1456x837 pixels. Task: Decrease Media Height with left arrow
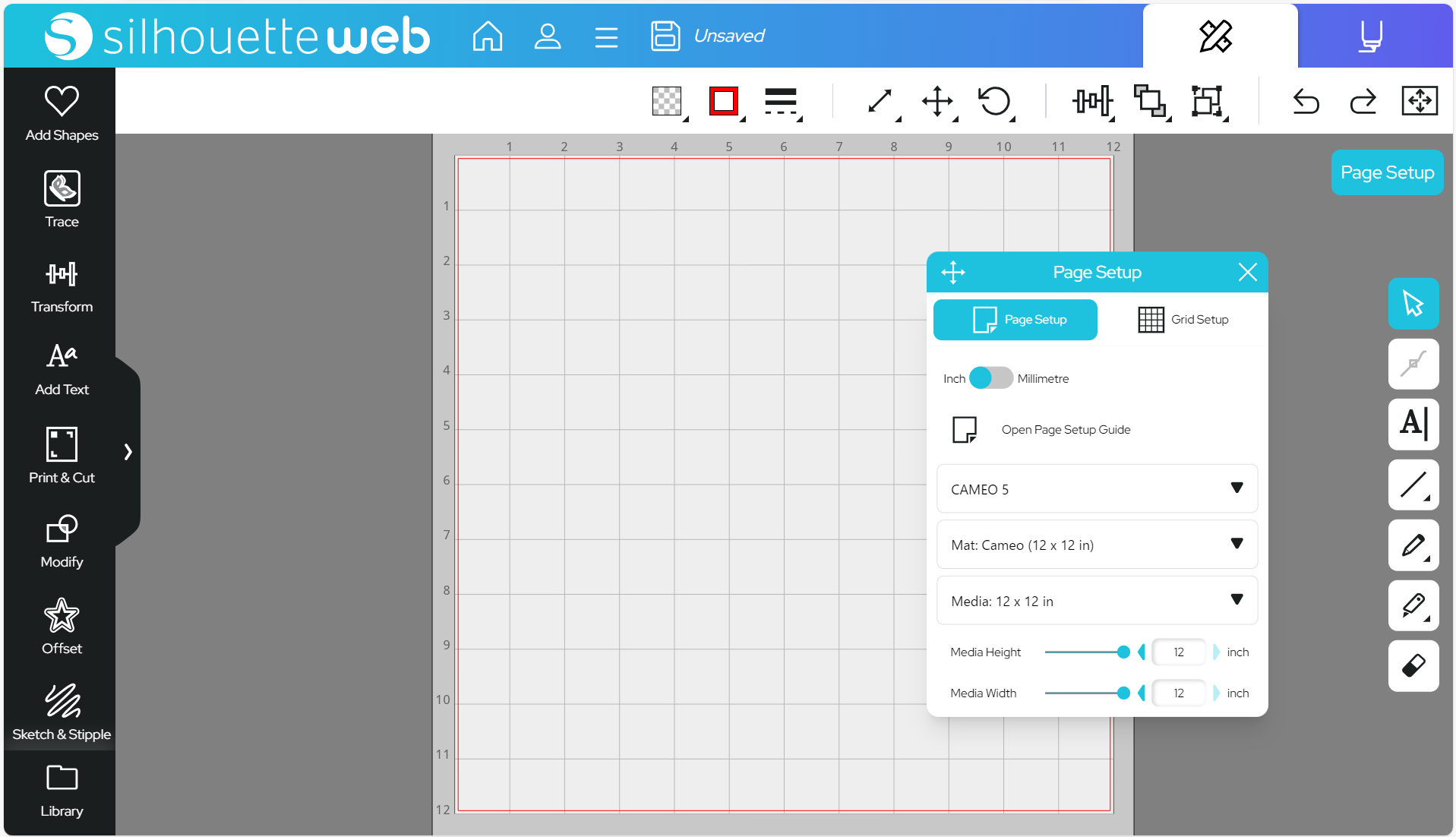(1141, 652)
